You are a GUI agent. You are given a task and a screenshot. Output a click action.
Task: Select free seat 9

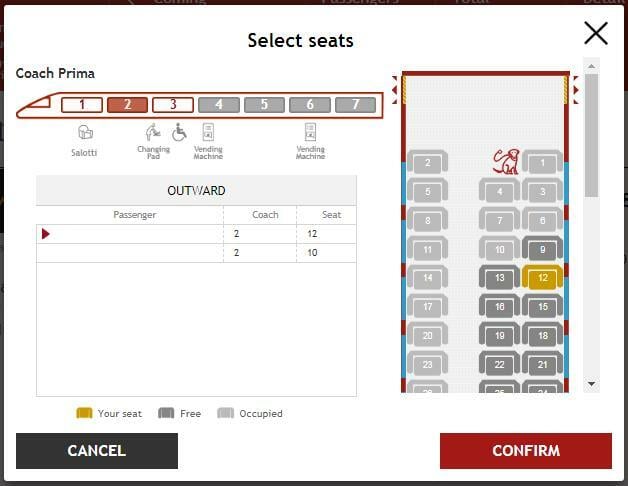(542, 248)
